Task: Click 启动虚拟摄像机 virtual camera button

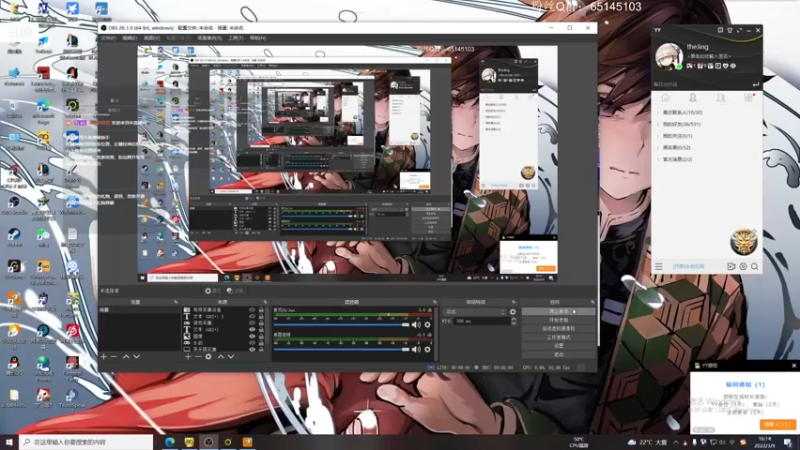Action: click(559, 329)
